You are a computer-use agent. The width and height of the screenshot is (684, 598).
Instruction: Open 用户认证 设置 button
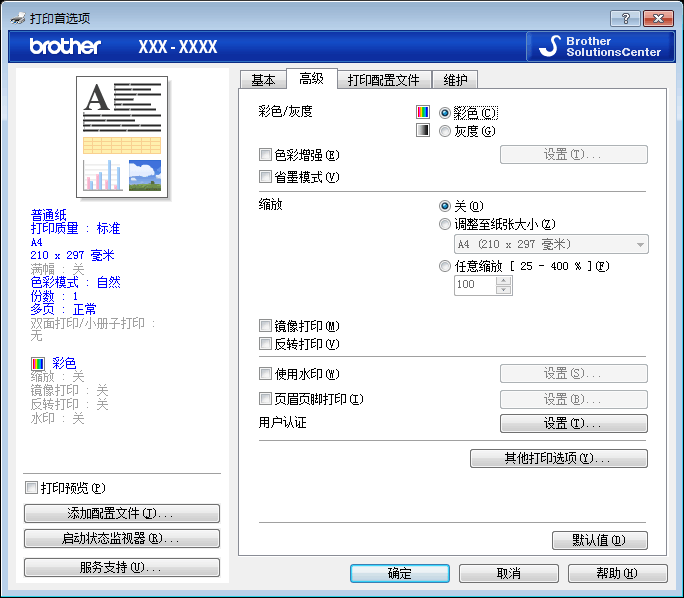click(573, 423)
